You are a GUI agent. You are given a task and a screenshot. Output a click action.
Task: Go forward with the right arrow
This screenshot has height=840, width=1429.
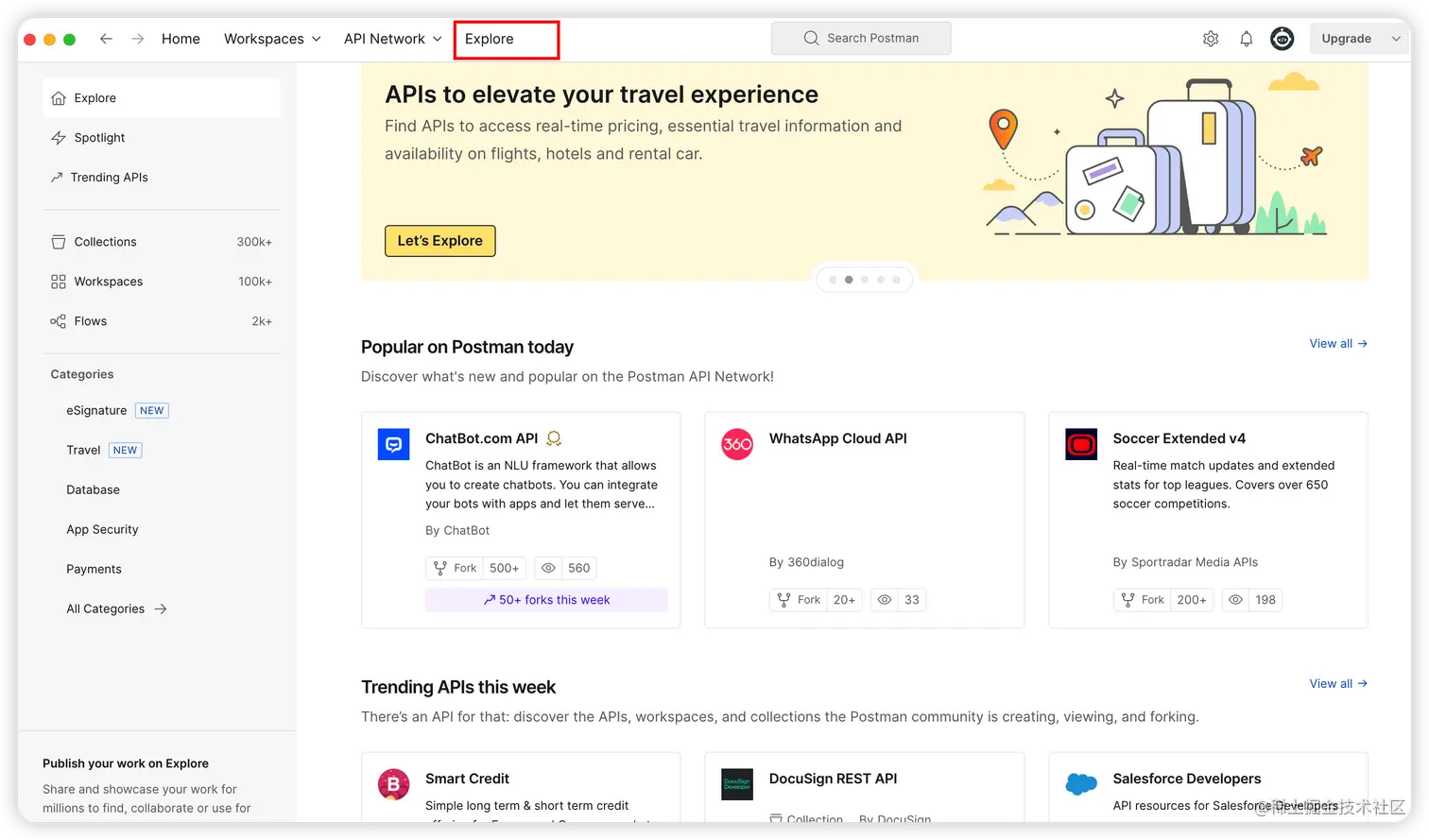(138, 39)
